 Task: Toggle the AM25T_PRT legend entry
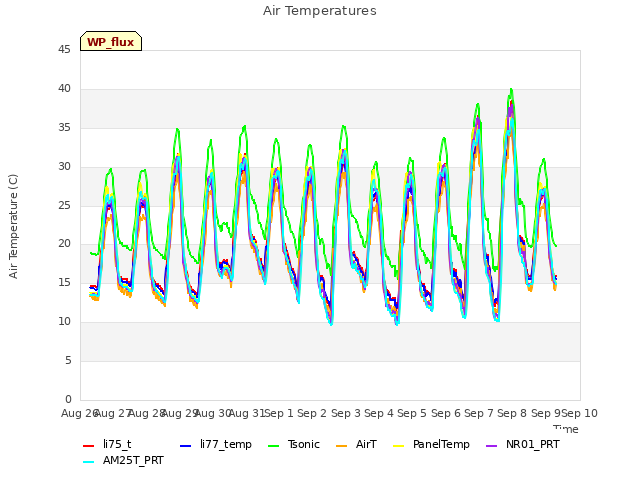point(123,460)
